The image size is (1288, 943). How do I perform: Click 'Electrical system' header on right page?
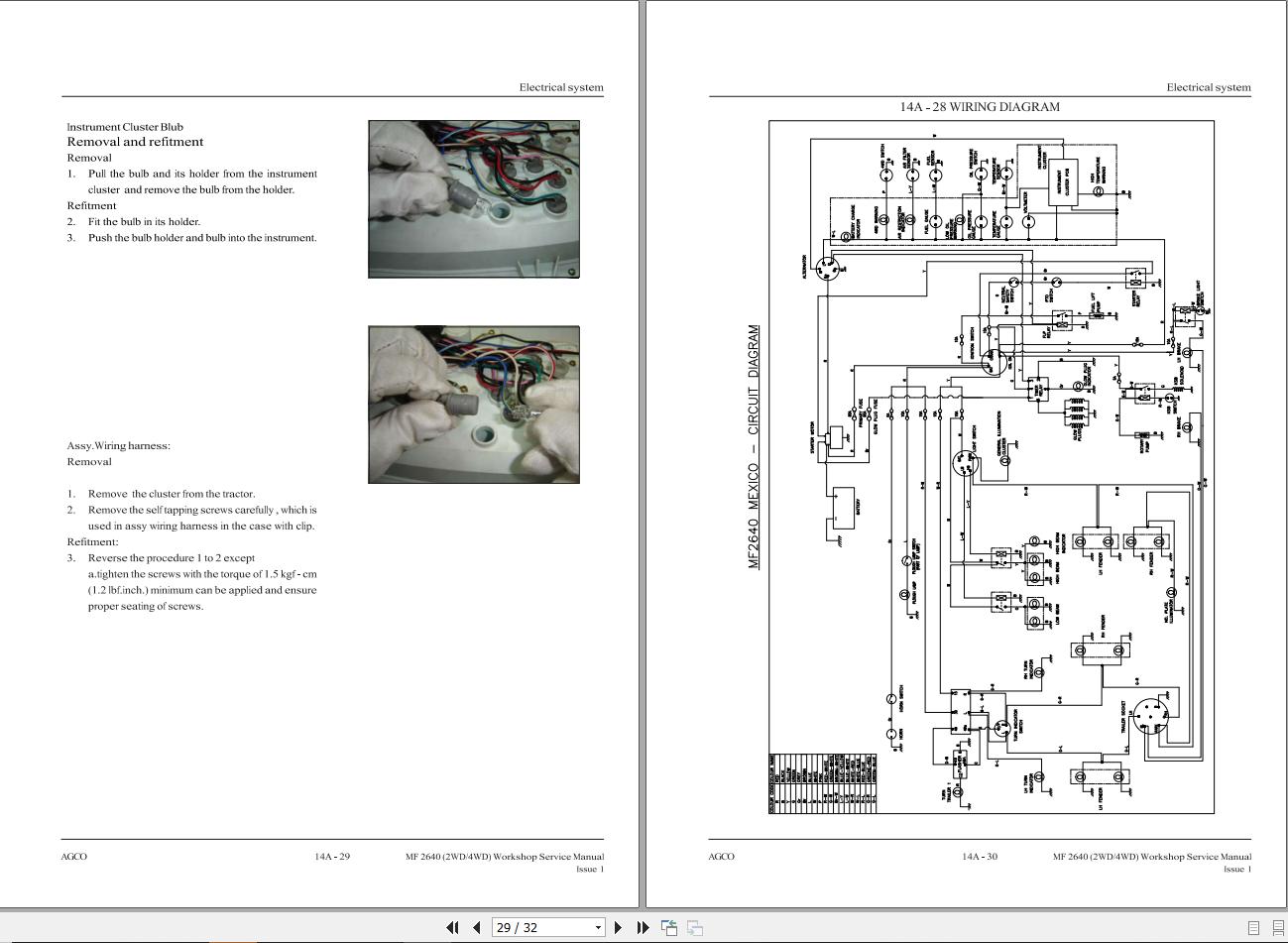pyautogui.click(x=1209, y=87)
